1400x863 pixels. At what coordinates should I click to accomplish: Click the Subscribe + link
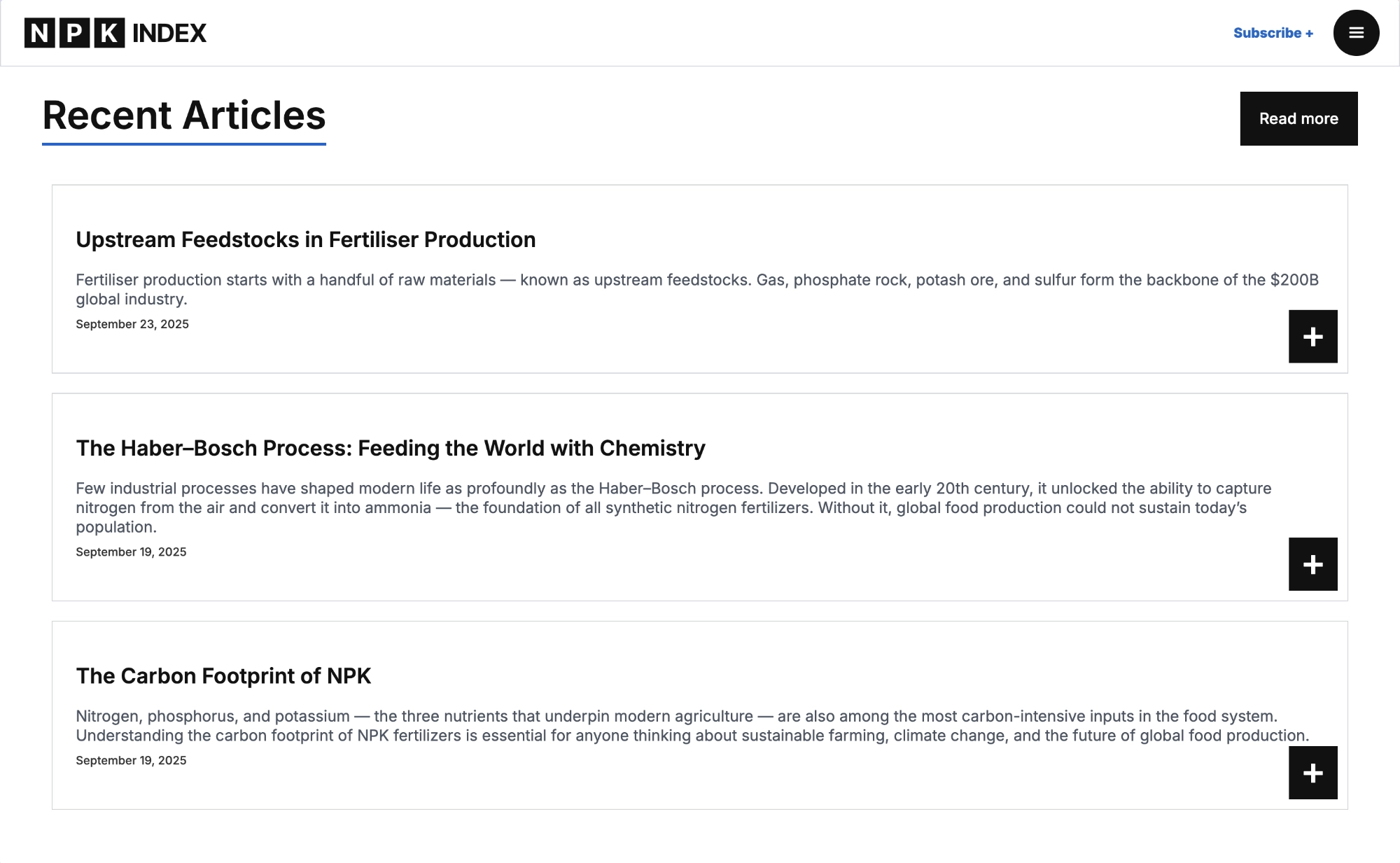(x=1273, y=33)
